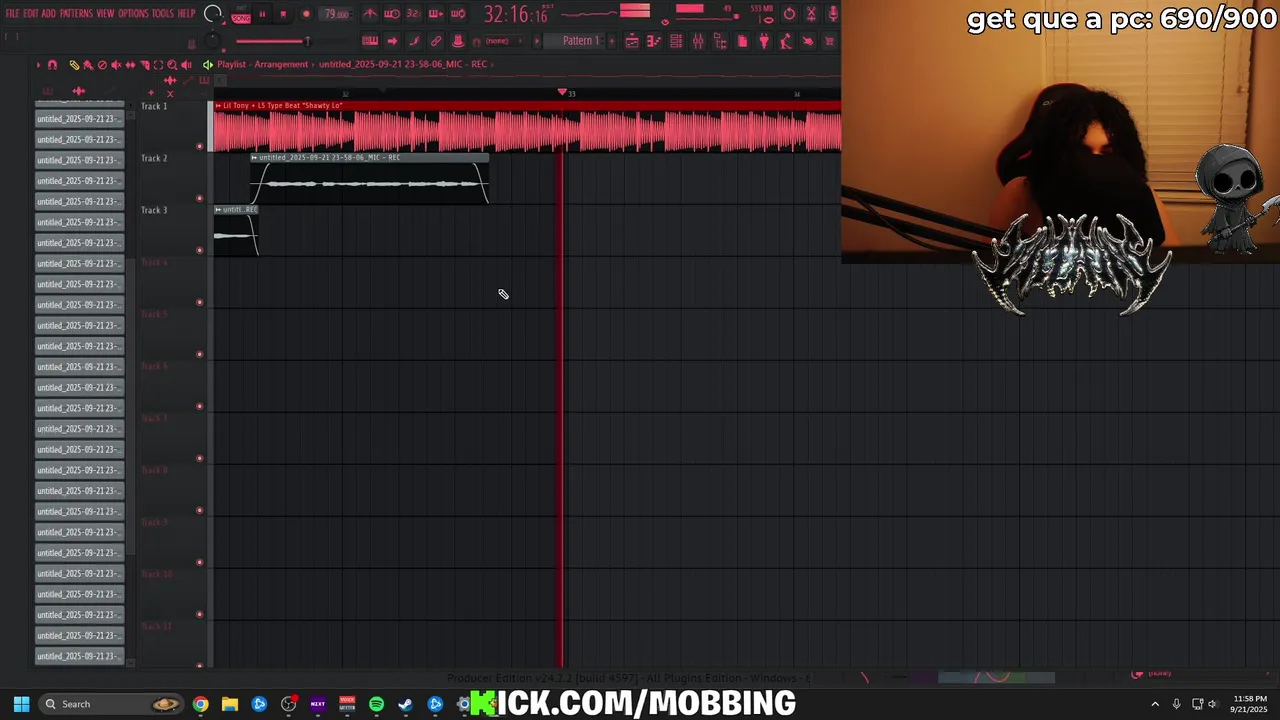Mute Track 3 via its LED
The height and width of the screenshot is (720, 1280).
pos(200,250)
